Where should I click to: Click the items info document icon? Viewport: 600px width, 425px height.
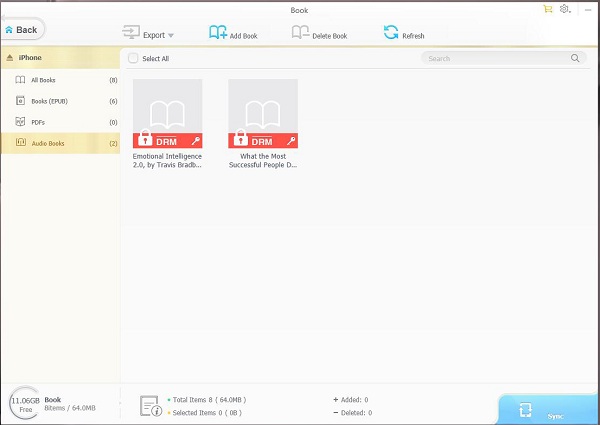(149, 405)
